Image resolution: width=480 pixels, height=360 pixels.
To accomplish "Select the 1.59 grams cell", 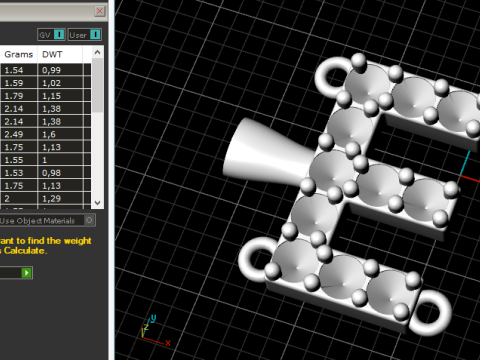I will pyautogui.click(x=18, y=83).
